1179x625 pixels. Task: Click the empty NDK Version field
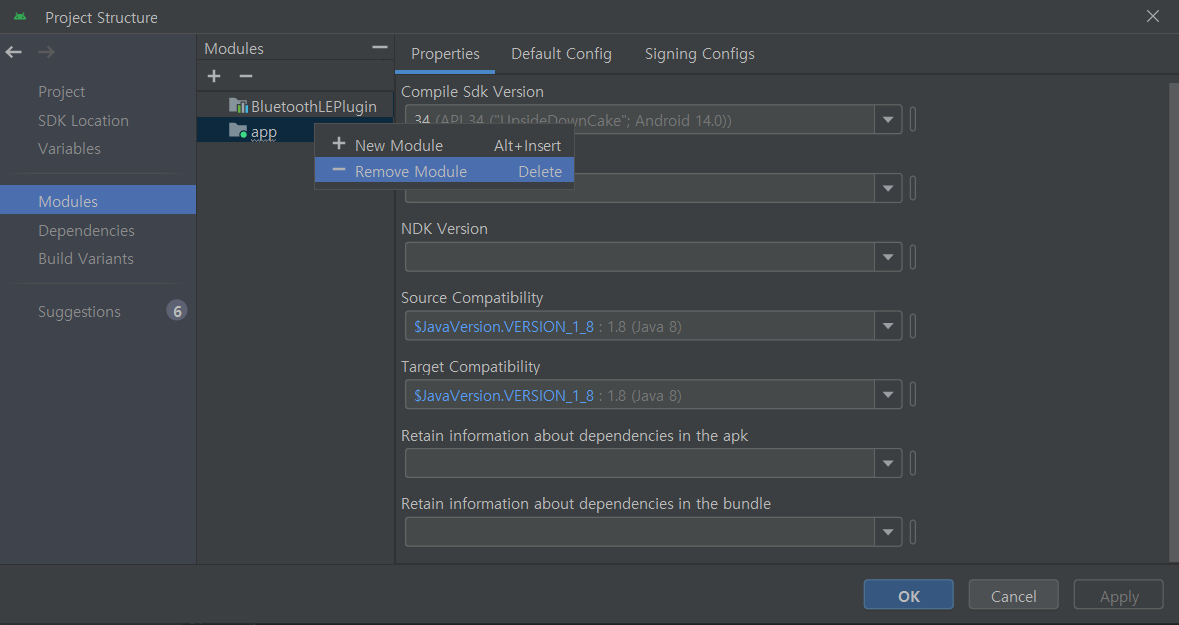click(640, 257)
